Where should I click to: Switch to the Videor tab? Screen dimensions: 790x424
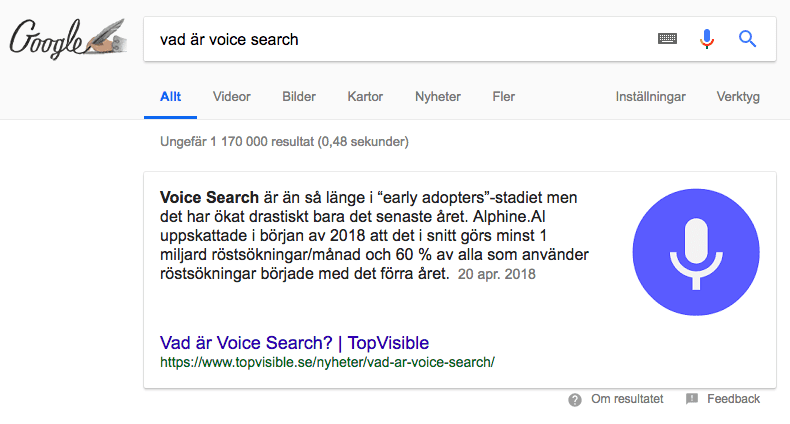click(x=232, y=97)
